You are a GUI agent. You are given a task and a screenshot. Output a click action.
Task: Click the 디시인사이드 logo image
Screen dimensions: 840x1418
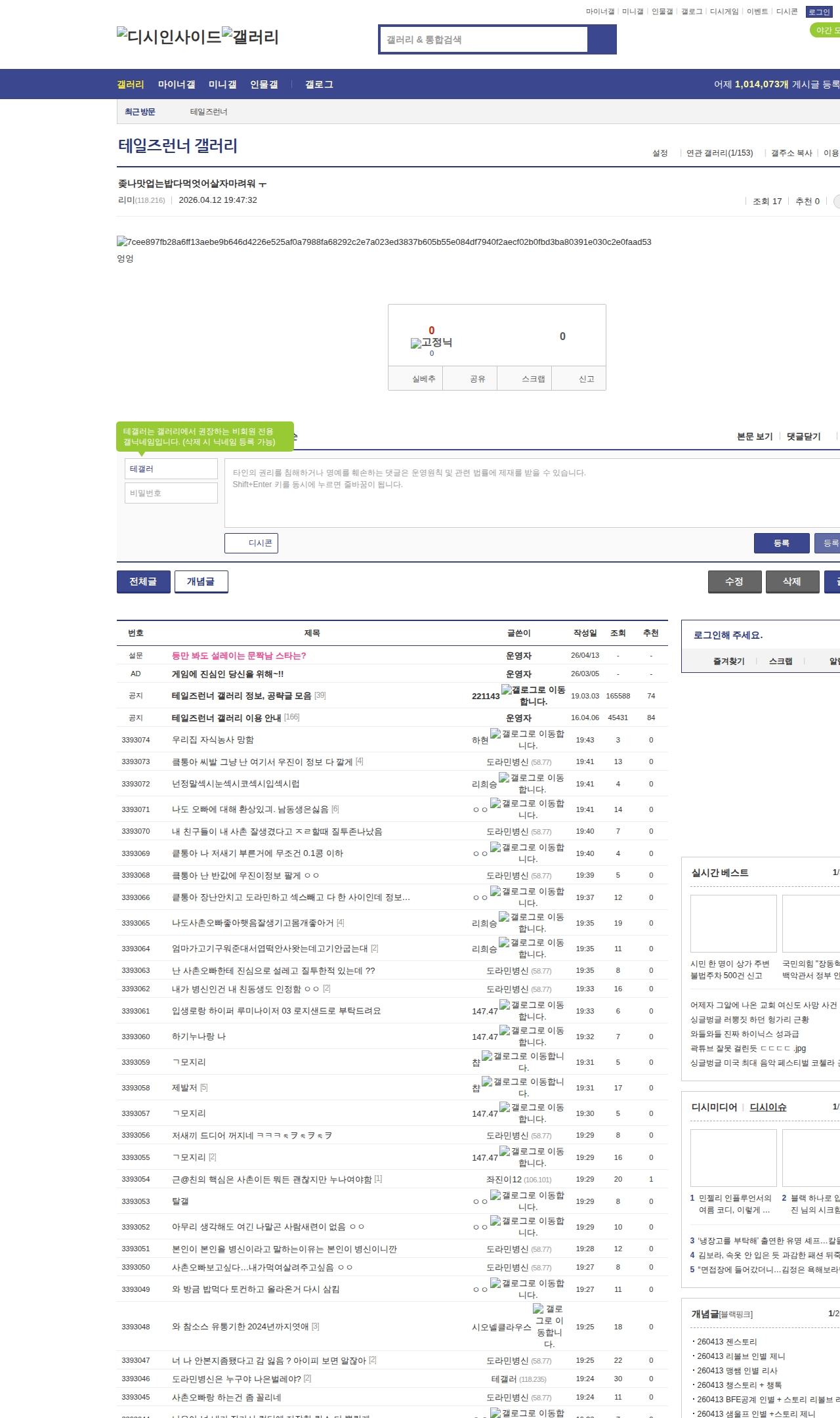tap(169, 36)
